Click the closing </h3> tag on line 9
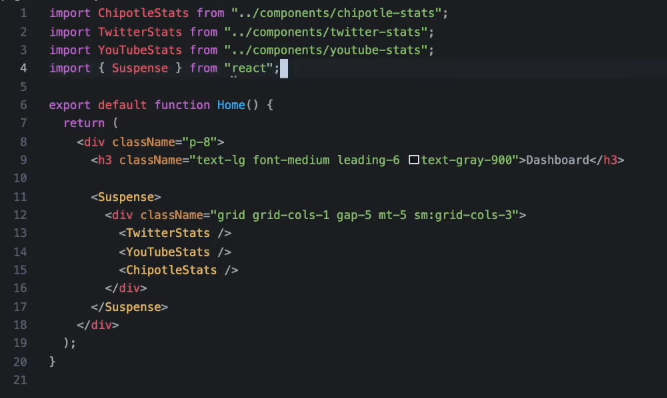667x398 pixels. (607, 160)
